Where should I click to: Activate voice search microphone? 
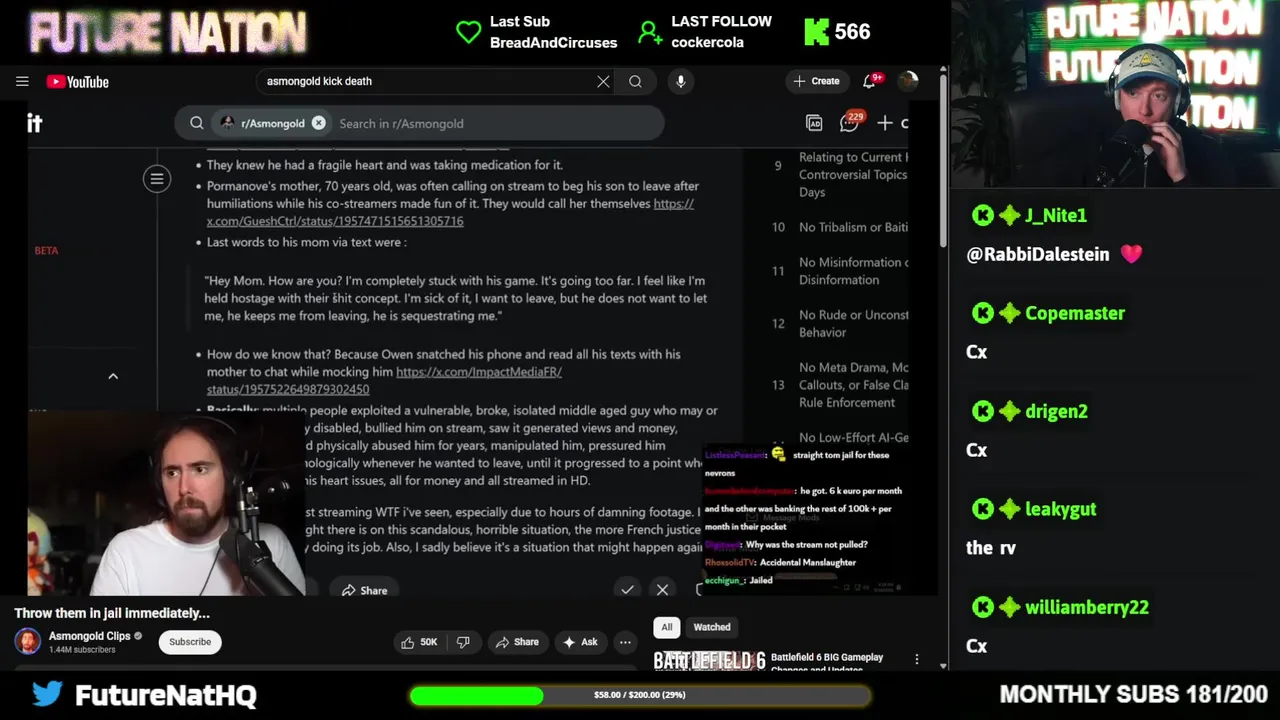[681, 82]
